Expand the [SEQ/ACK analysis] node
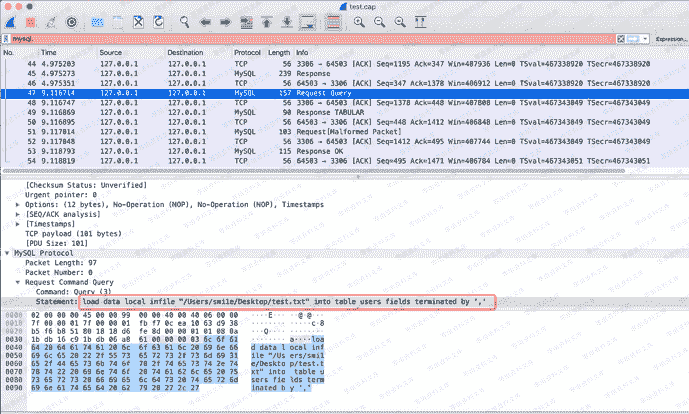Screen dimensions: 689x414 click(x=18, y=213)
